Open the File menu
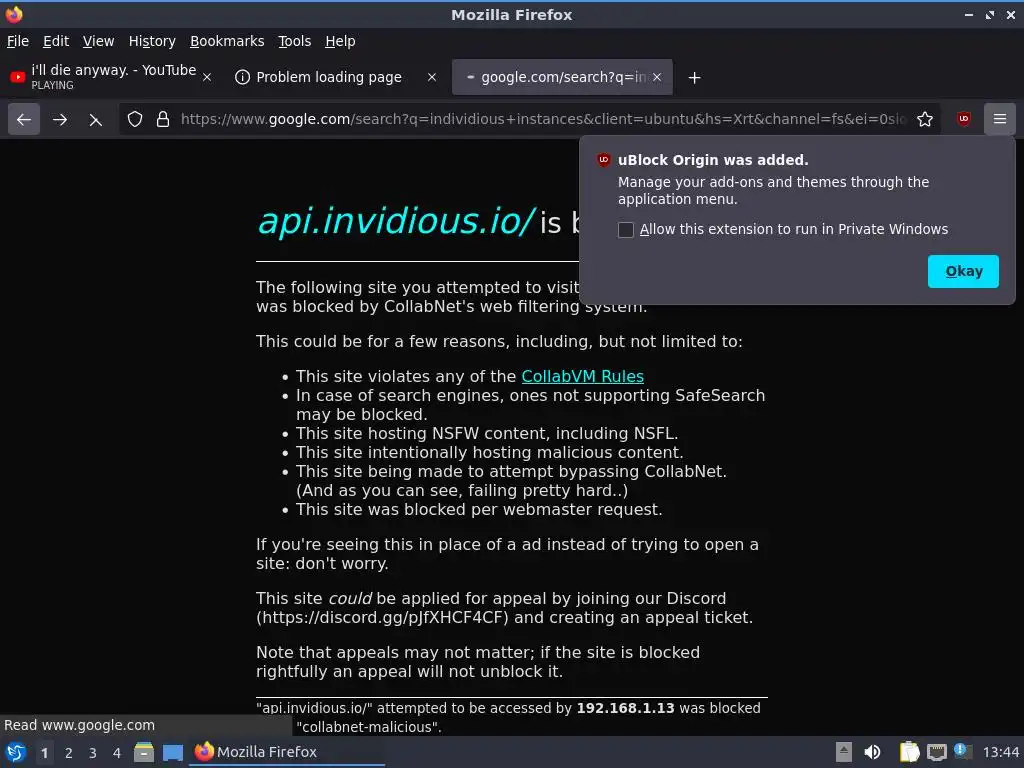 [x=18, y=41]
